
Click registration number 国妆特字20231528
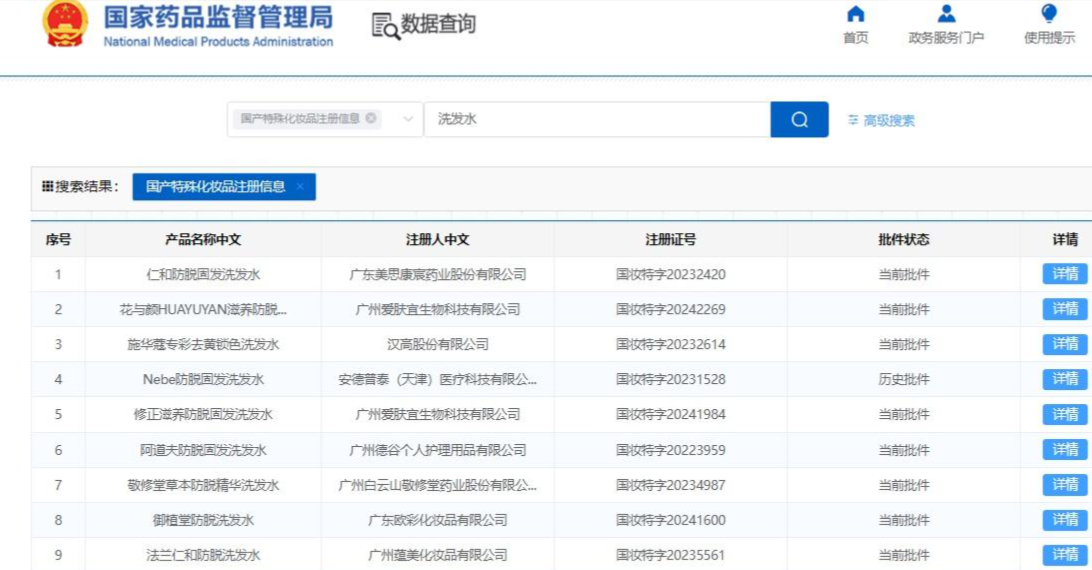[x=671, y=380]
